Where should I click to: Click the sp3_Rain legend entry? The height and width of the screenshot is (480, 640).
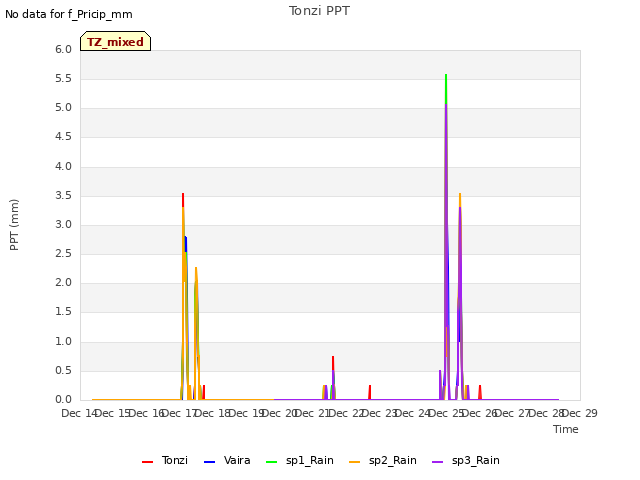click(x=466, y=460)
